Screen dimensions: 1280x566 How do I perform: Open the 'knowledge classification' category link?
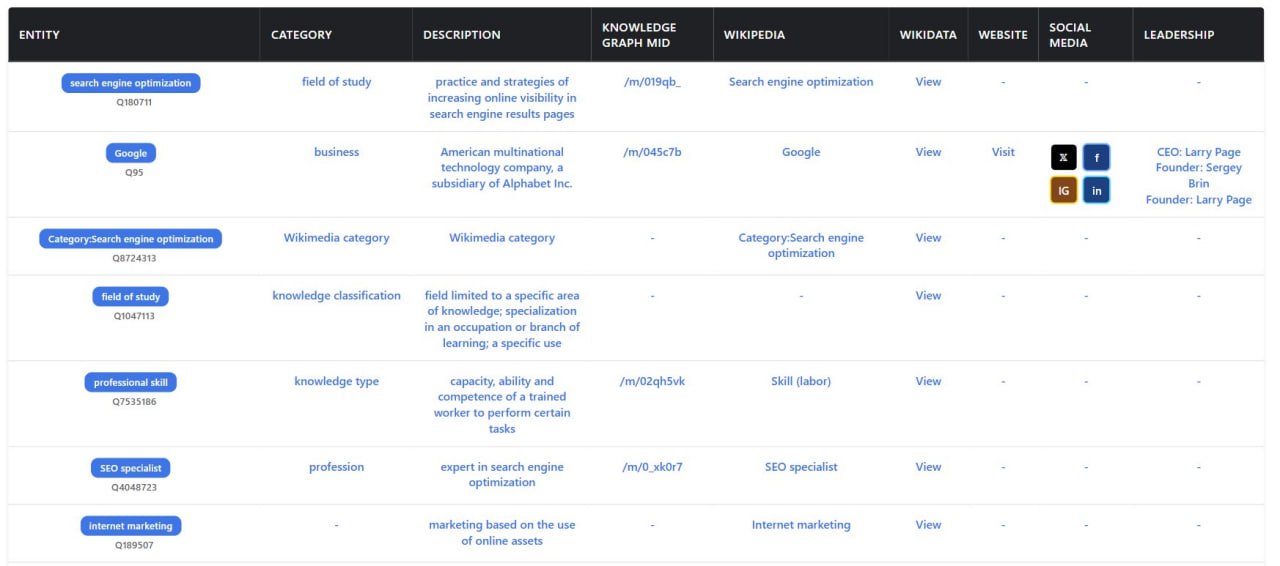coord(336,295)
